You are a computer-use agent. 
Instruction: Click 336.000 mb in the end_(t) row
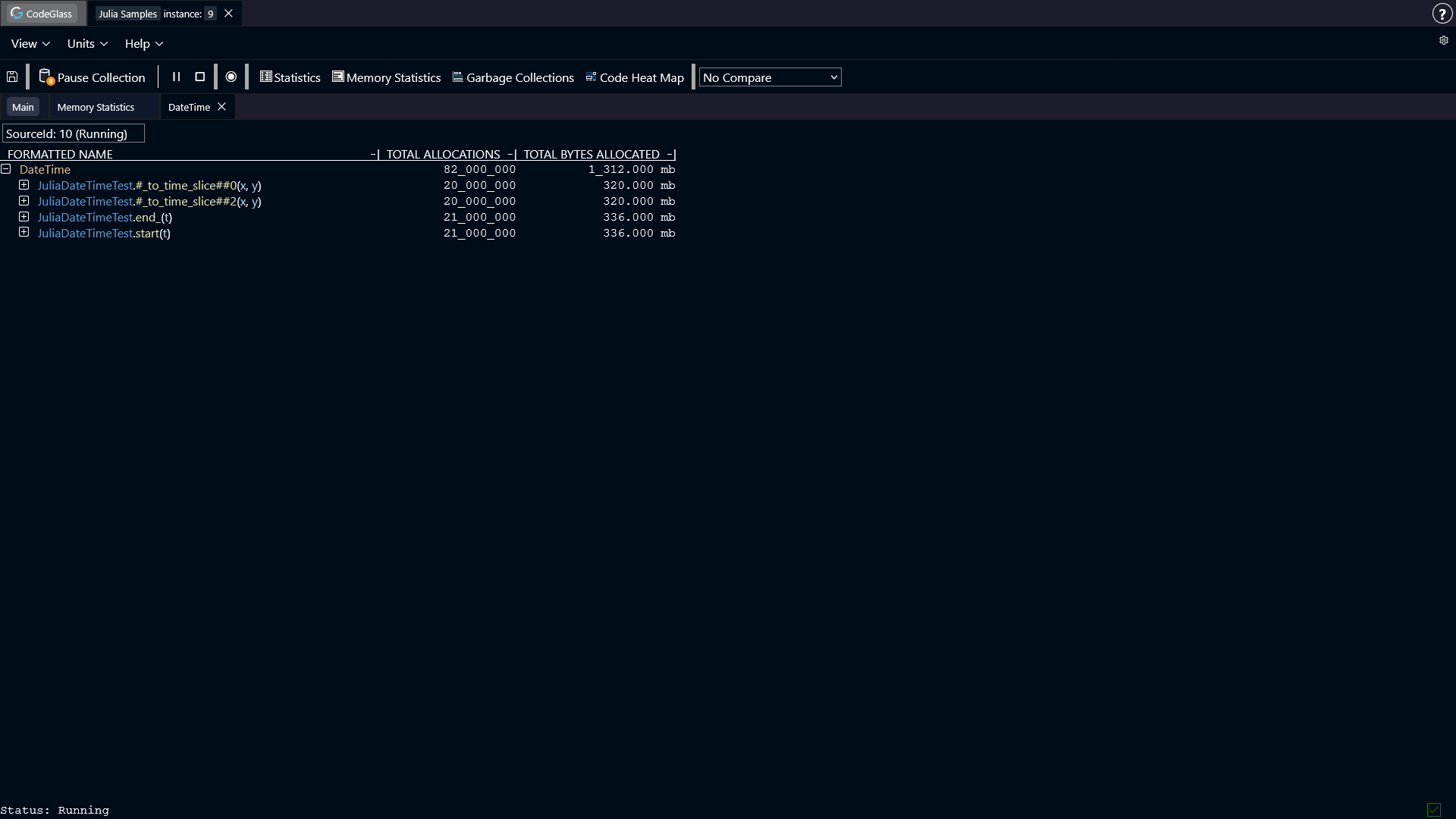point(639,218)
